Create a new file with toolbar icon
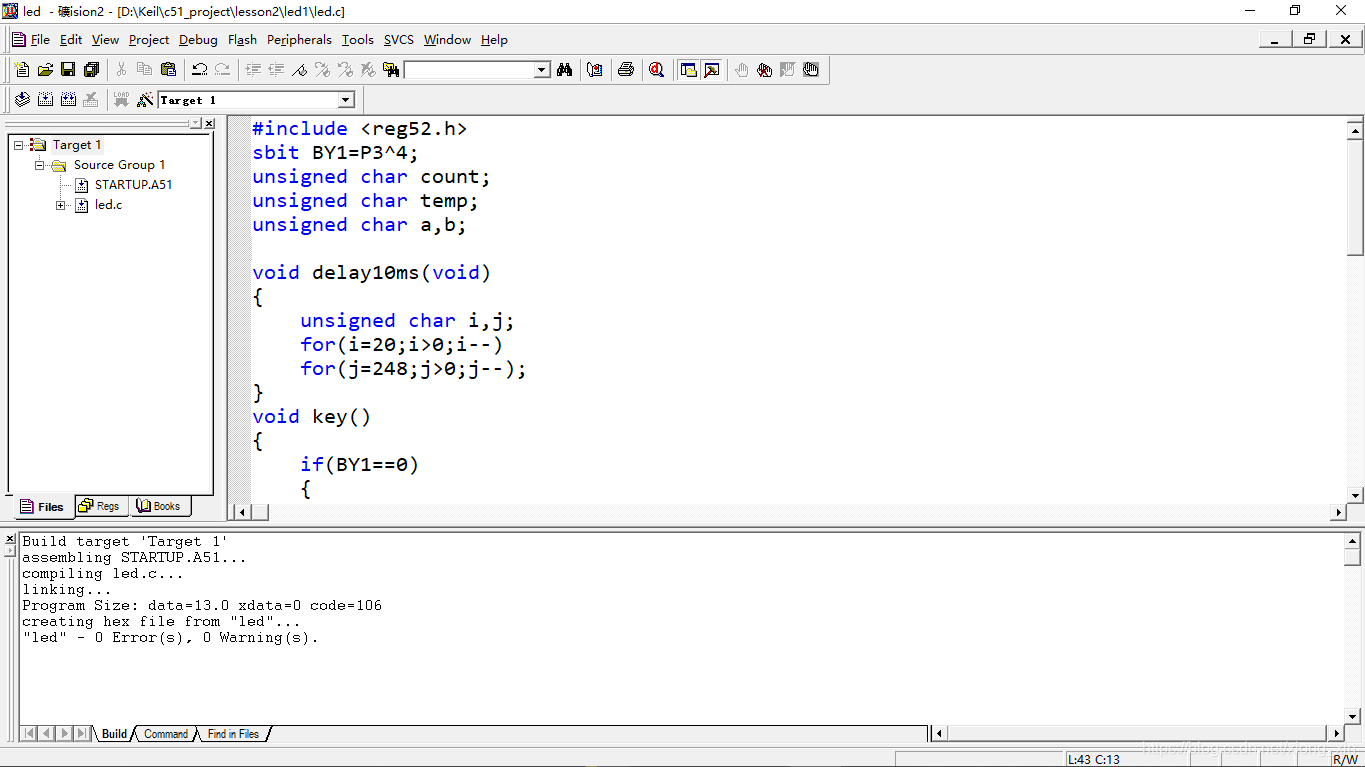This screenshot has width=1365, height=767. pos(22,70)
